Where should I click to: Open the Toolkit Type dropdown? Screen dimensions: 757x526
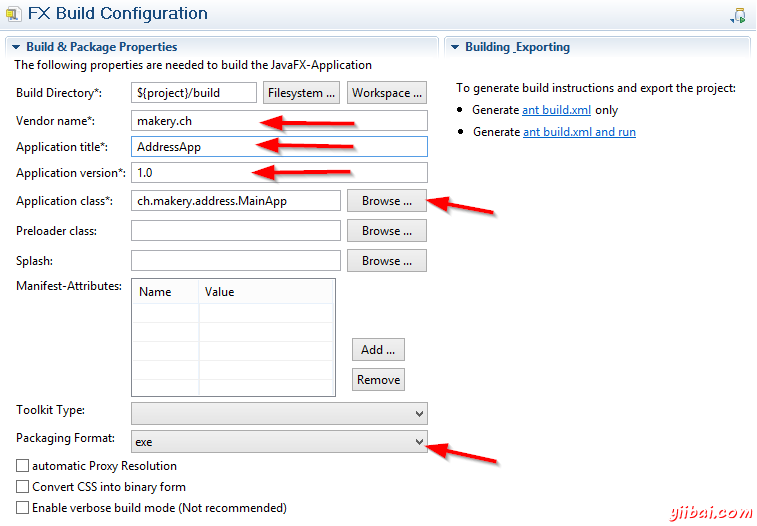point(279,413)
